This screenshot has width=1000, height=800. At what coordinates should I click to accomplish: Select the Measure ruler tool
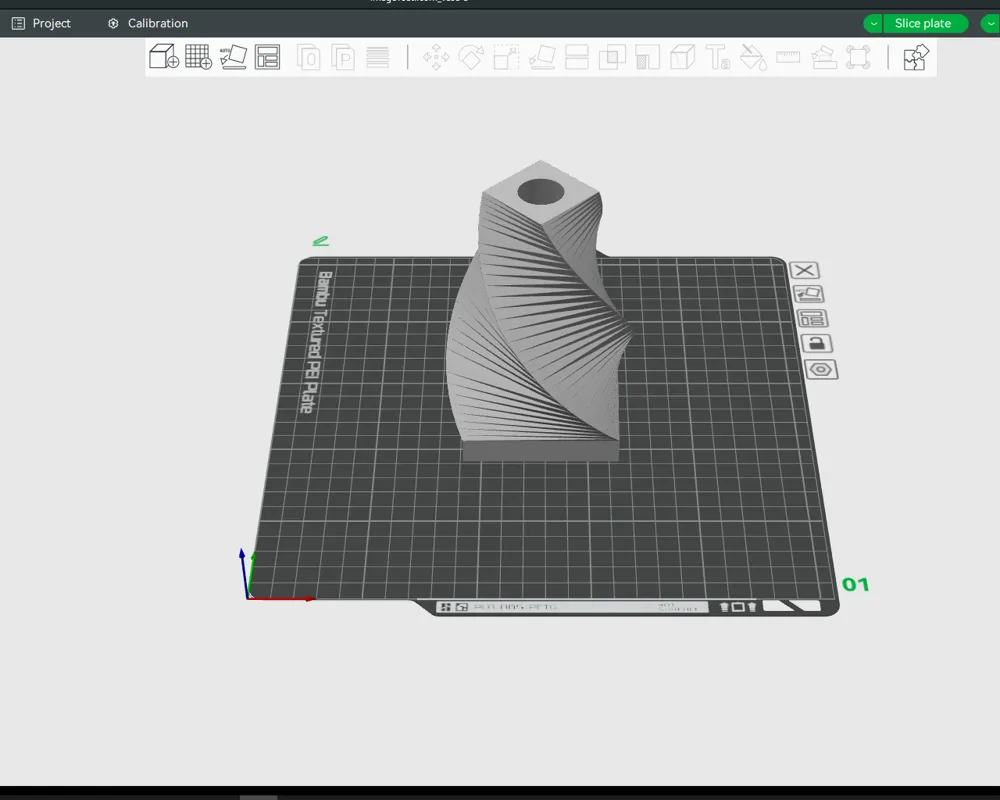tap(788, 57)
